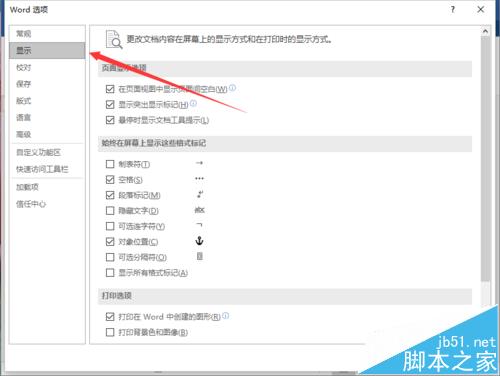Click info icon beside 显示突出显示标记
Screen dimensions: 500x376
point(193,103)
